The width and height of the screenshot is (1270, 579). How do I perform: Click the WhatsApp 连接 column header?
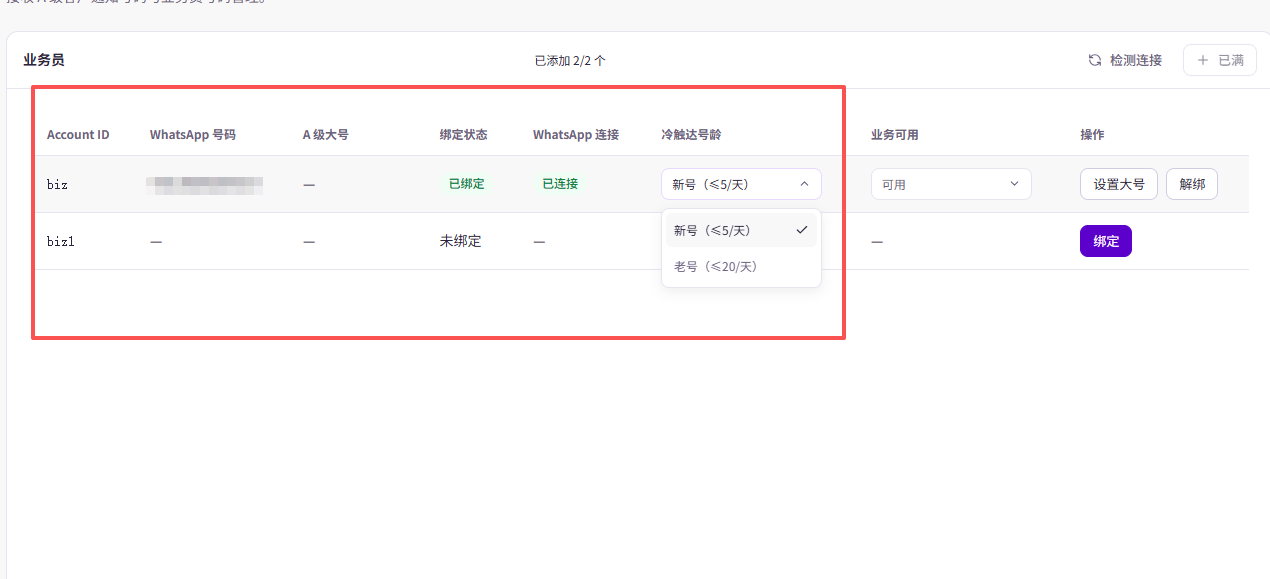coord(576,134)
